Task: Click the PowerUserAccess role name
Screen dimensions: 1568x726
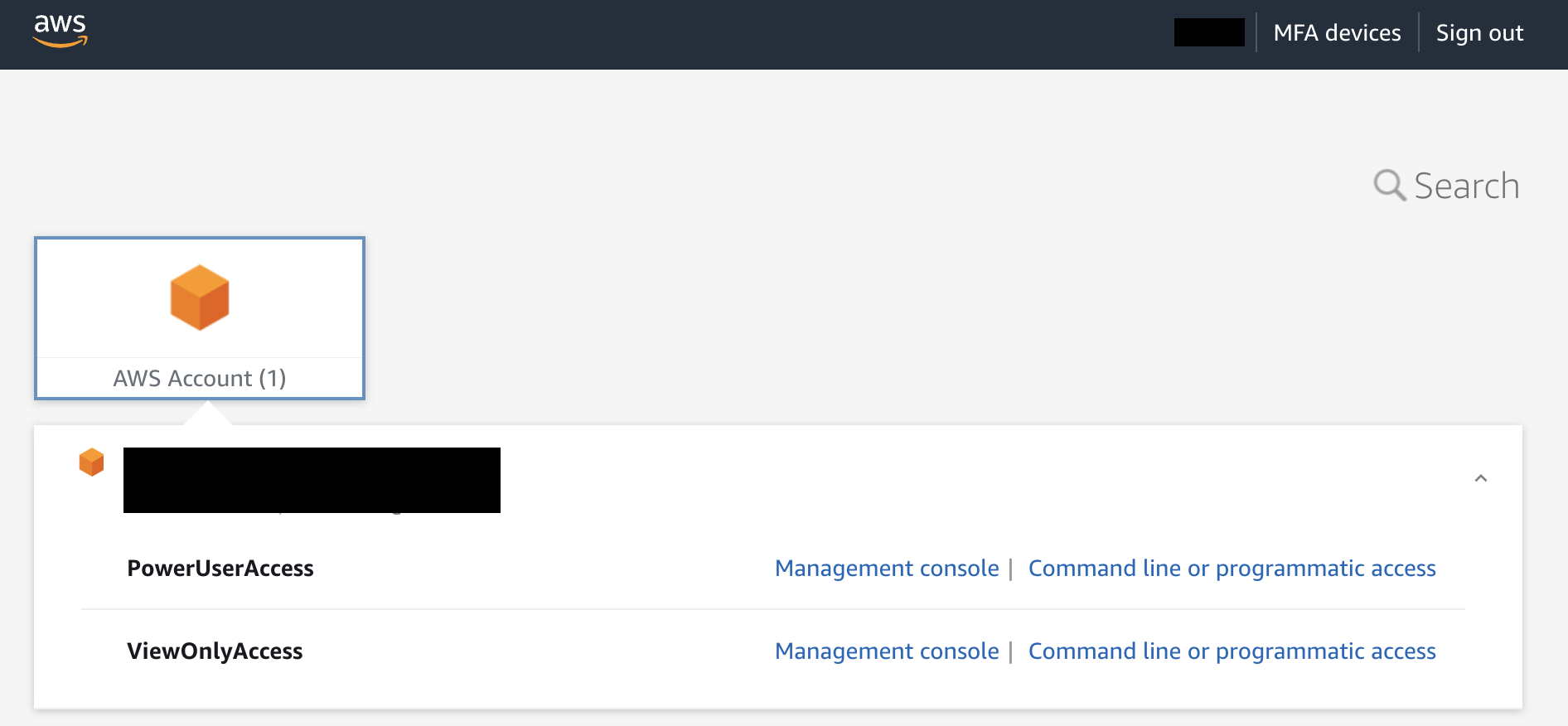Action: pyautogui.click(x=220, y=569)
